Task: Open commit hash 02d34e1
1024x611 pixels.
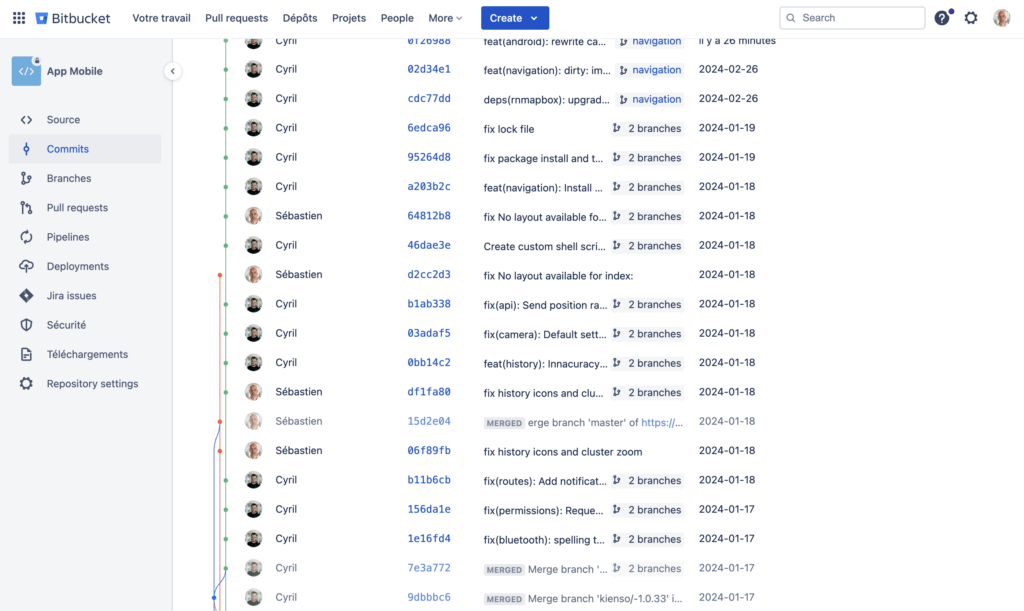Action: pyautogui.click(x=429, y=69)
